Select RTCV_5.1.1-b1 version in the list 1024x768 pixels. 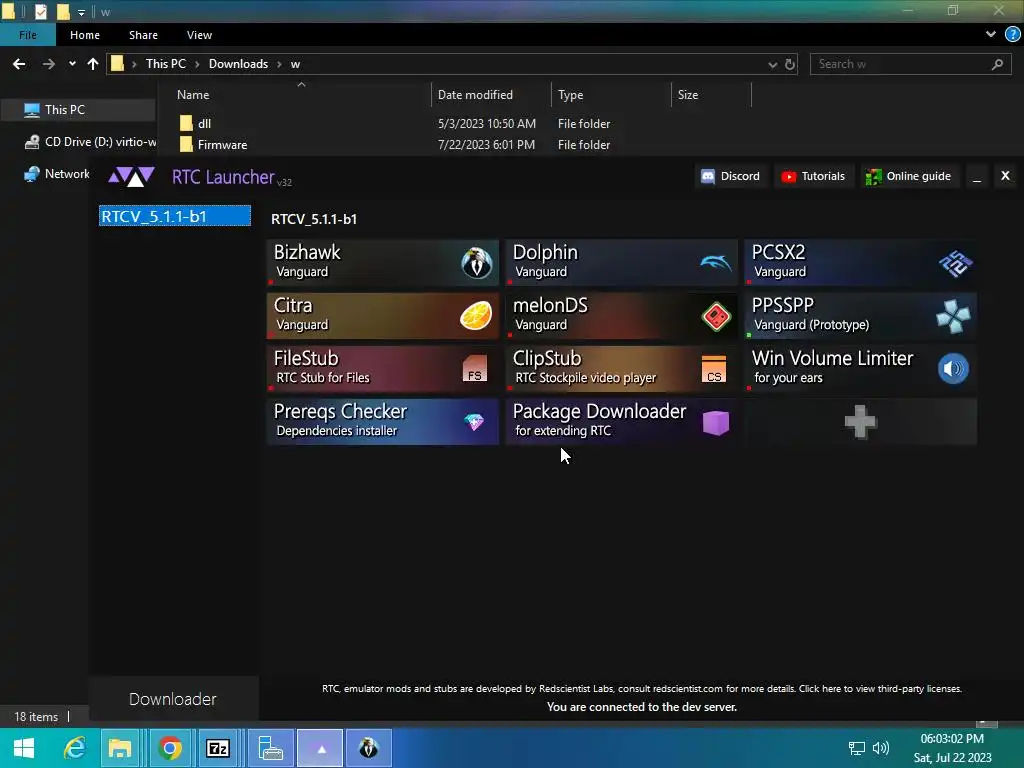(x=175, y=216)
